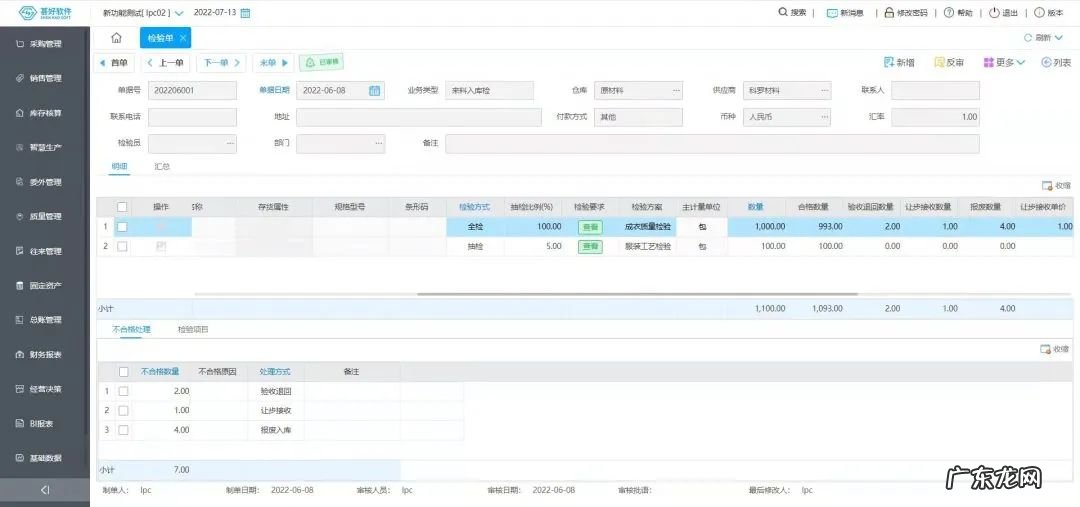
Task: Open the login date calendar icon
Action: click(246, 13)
